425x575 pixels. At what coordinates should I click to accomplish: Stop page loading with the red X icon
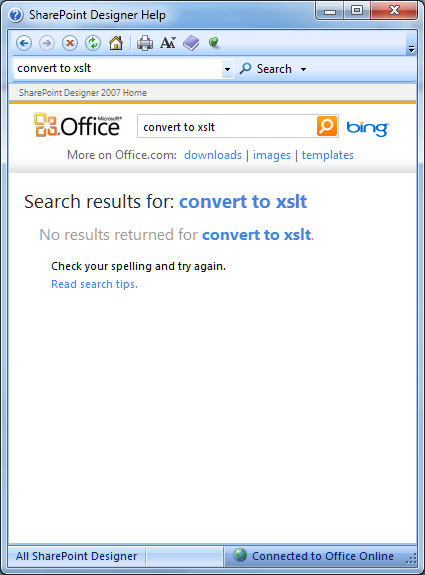(x=70, y=43)
